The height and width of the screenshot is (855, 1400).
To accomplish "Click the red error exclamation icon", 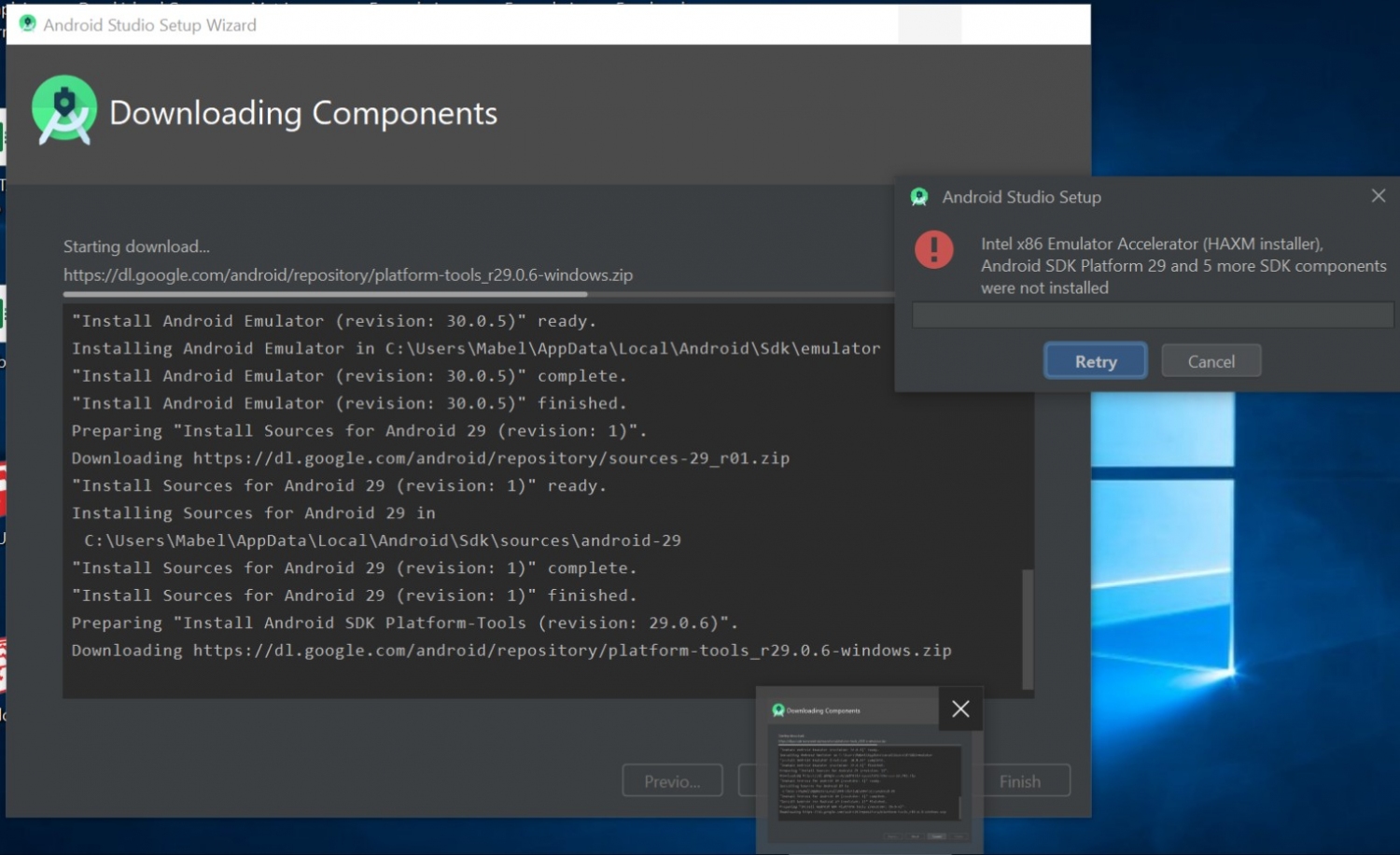I will [x=934, y=249].
